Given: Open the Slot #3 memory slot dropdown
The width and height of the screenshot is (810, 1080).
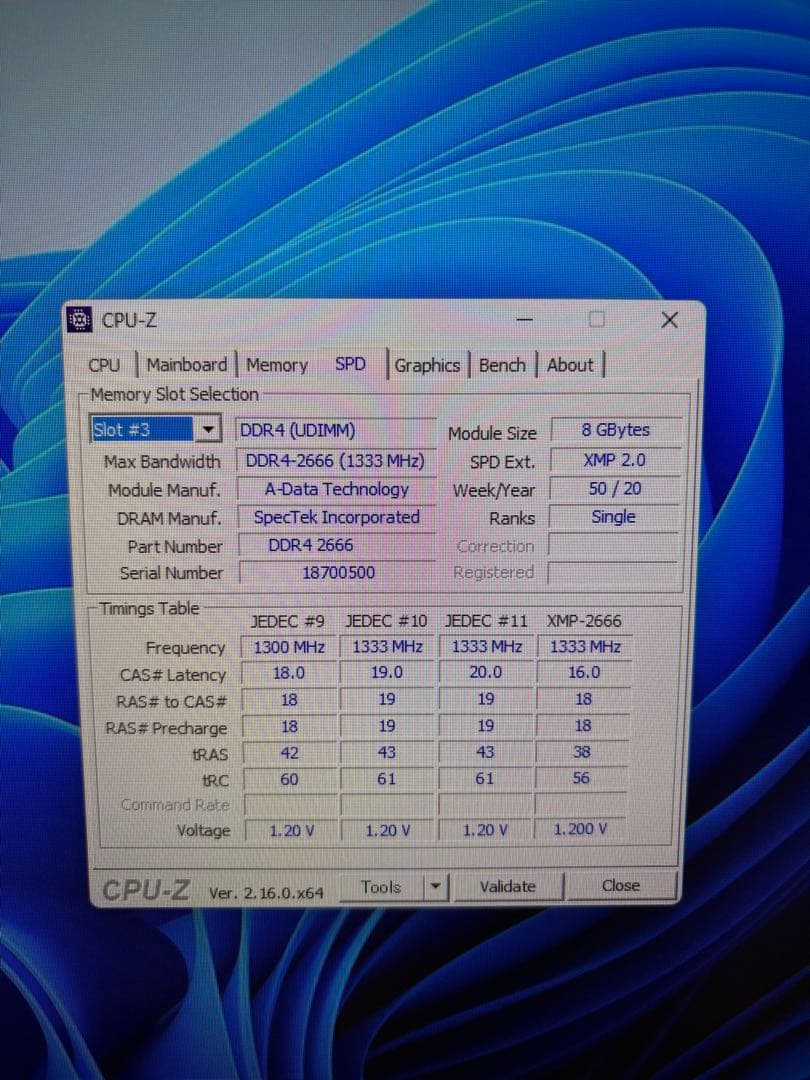Looking at the screenshot, I should (x=207, y=428).
